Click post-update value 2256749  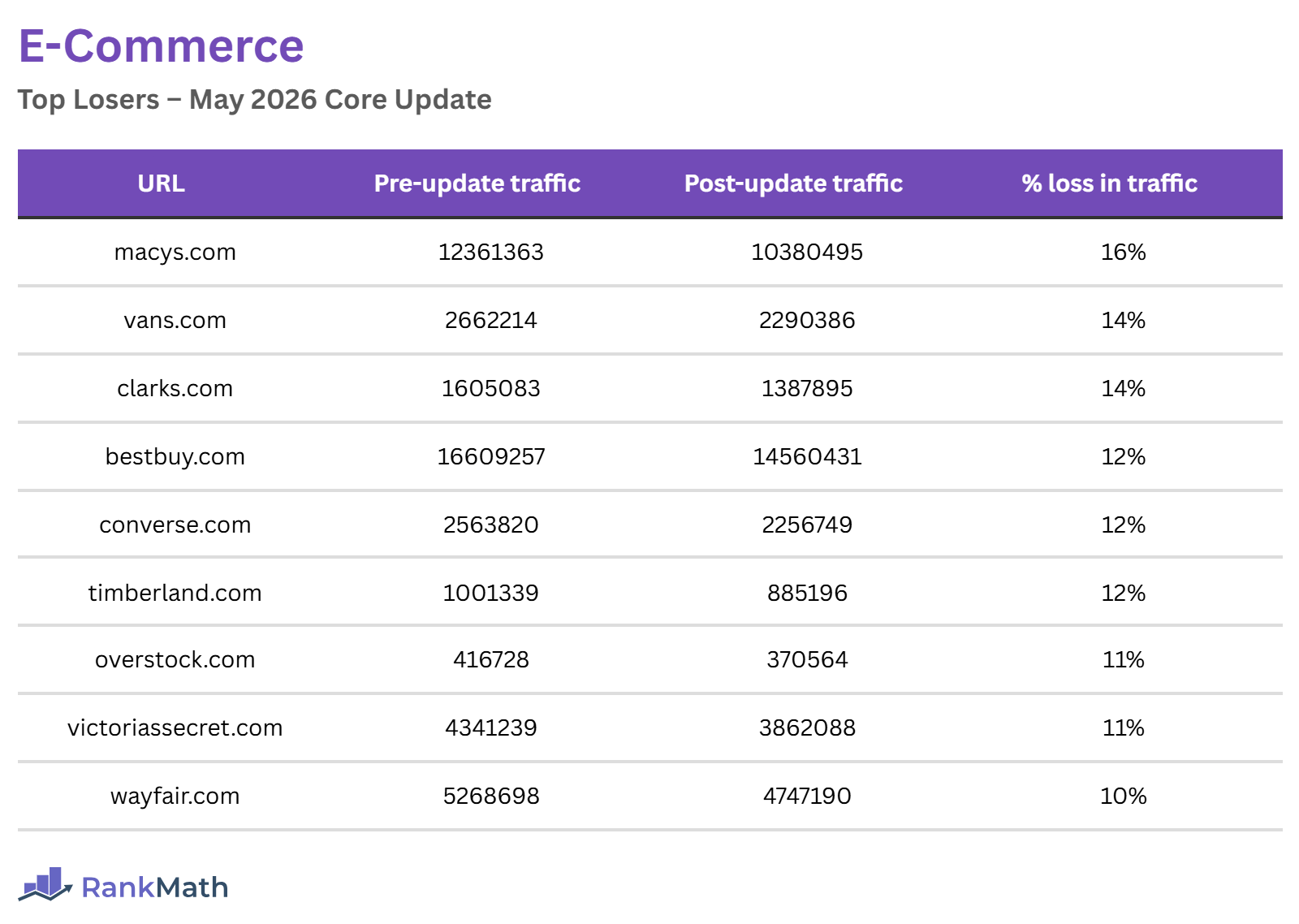click(x=807, y=525)
